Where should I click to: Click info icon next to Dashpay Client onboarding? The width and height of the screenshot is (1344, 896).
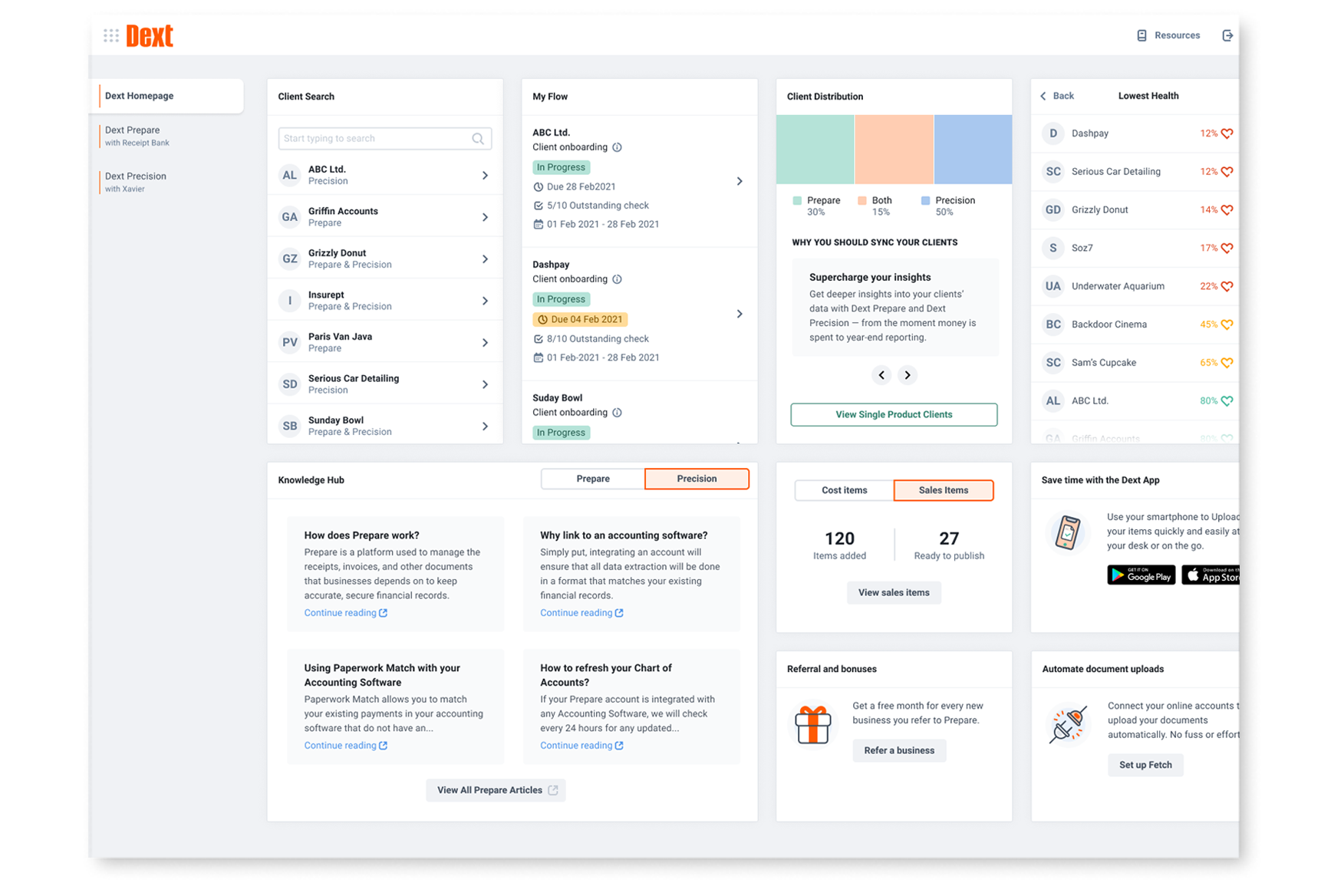coord(617,279)
